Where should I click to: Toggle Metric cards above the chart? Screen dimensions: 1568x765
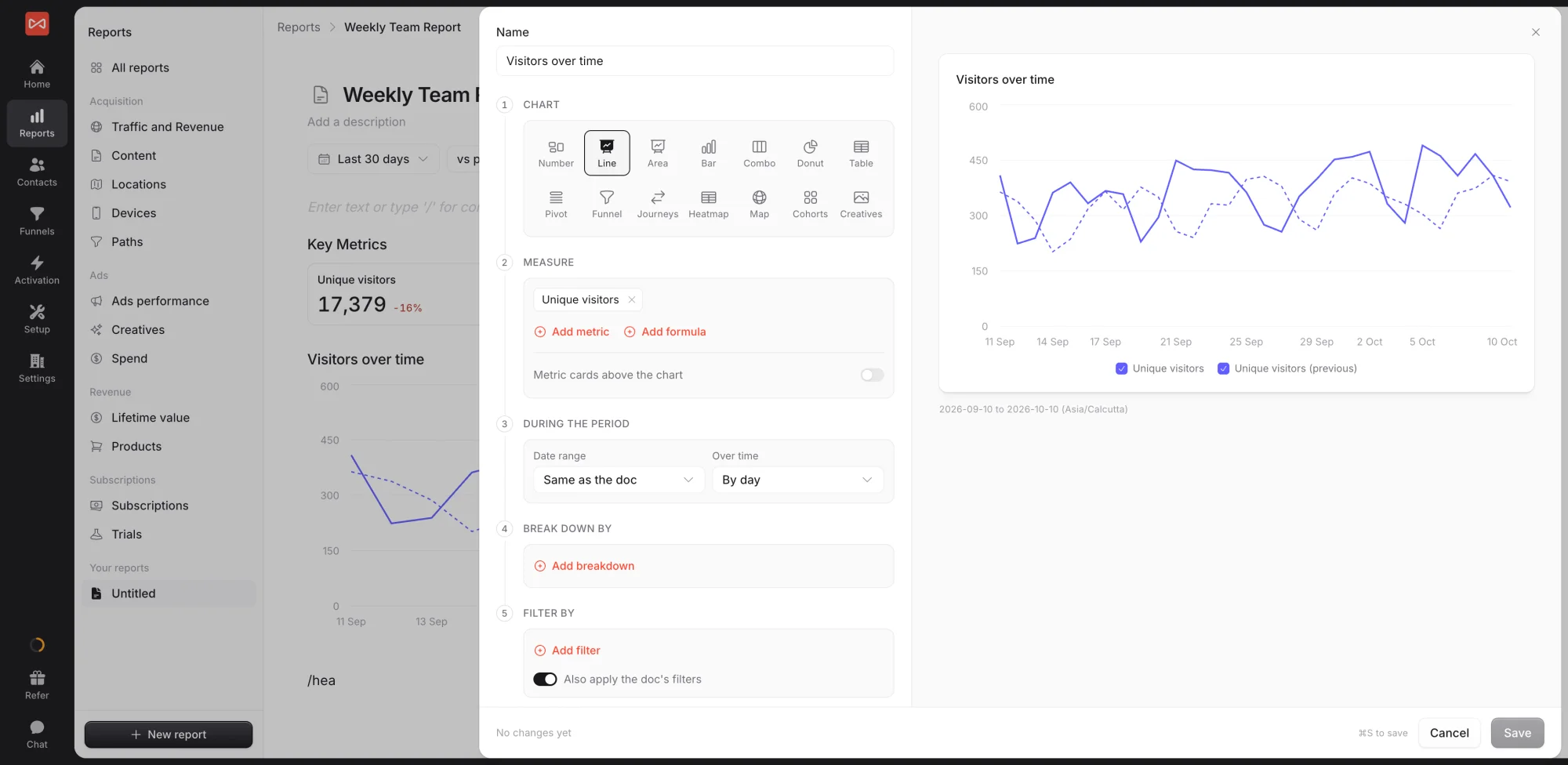tap(872, 375)
